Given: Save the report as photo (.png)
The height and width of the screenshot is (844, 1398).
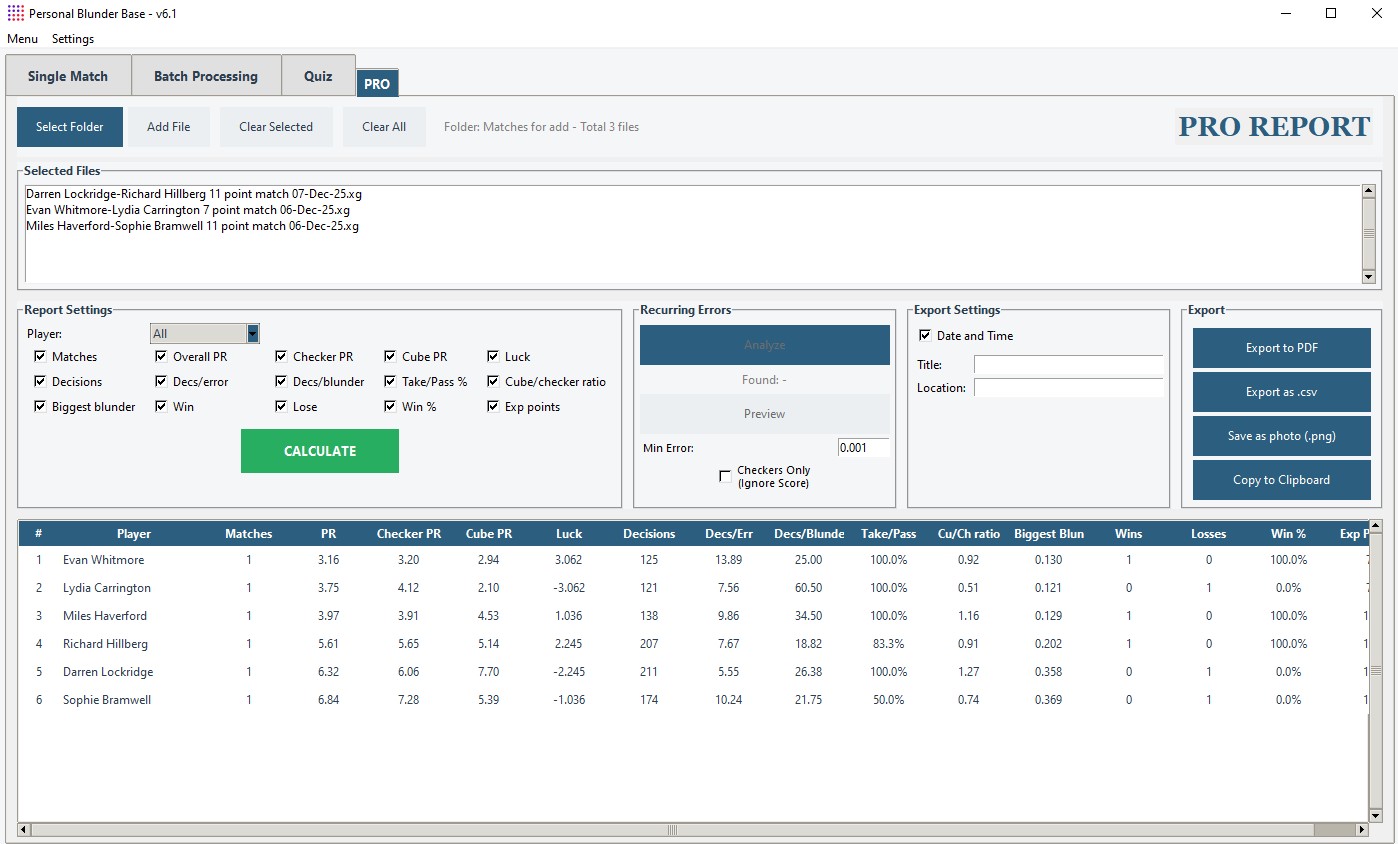Looking at the screenshot, I should click(x=1281, y=436).
